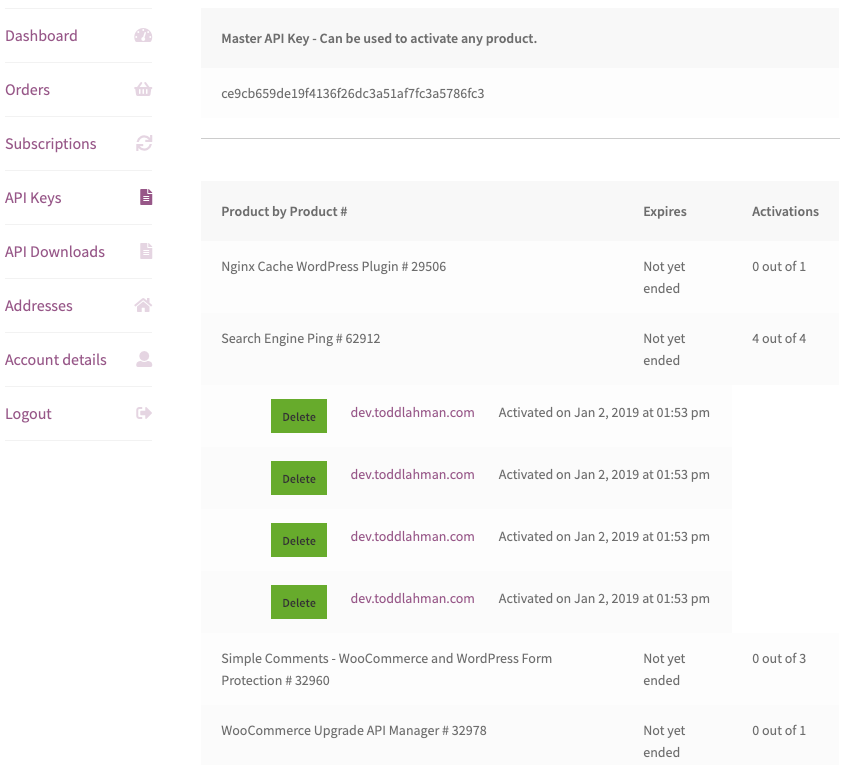Image resolution: width=845 pixels, height=765 pixels.
Task: Click the first Delete activation button
Action: (x=298, y=416)
